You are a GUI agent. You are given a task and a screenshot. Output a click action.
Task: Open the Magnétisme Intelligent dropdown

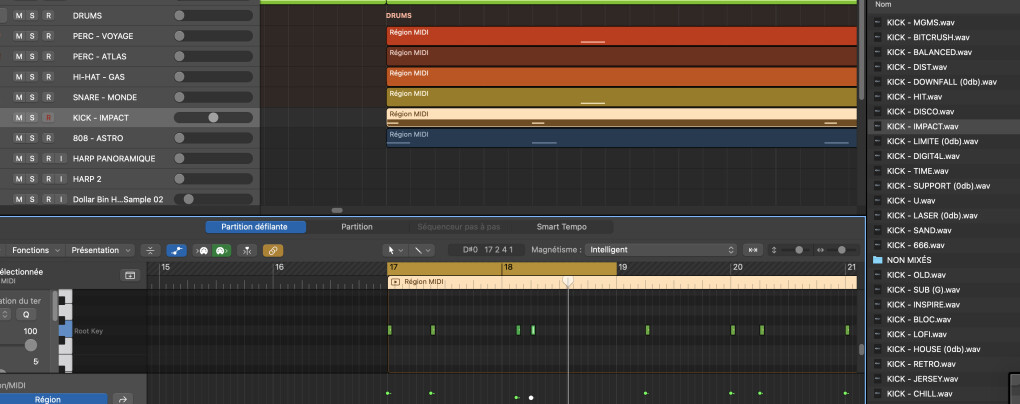(661, 250)
